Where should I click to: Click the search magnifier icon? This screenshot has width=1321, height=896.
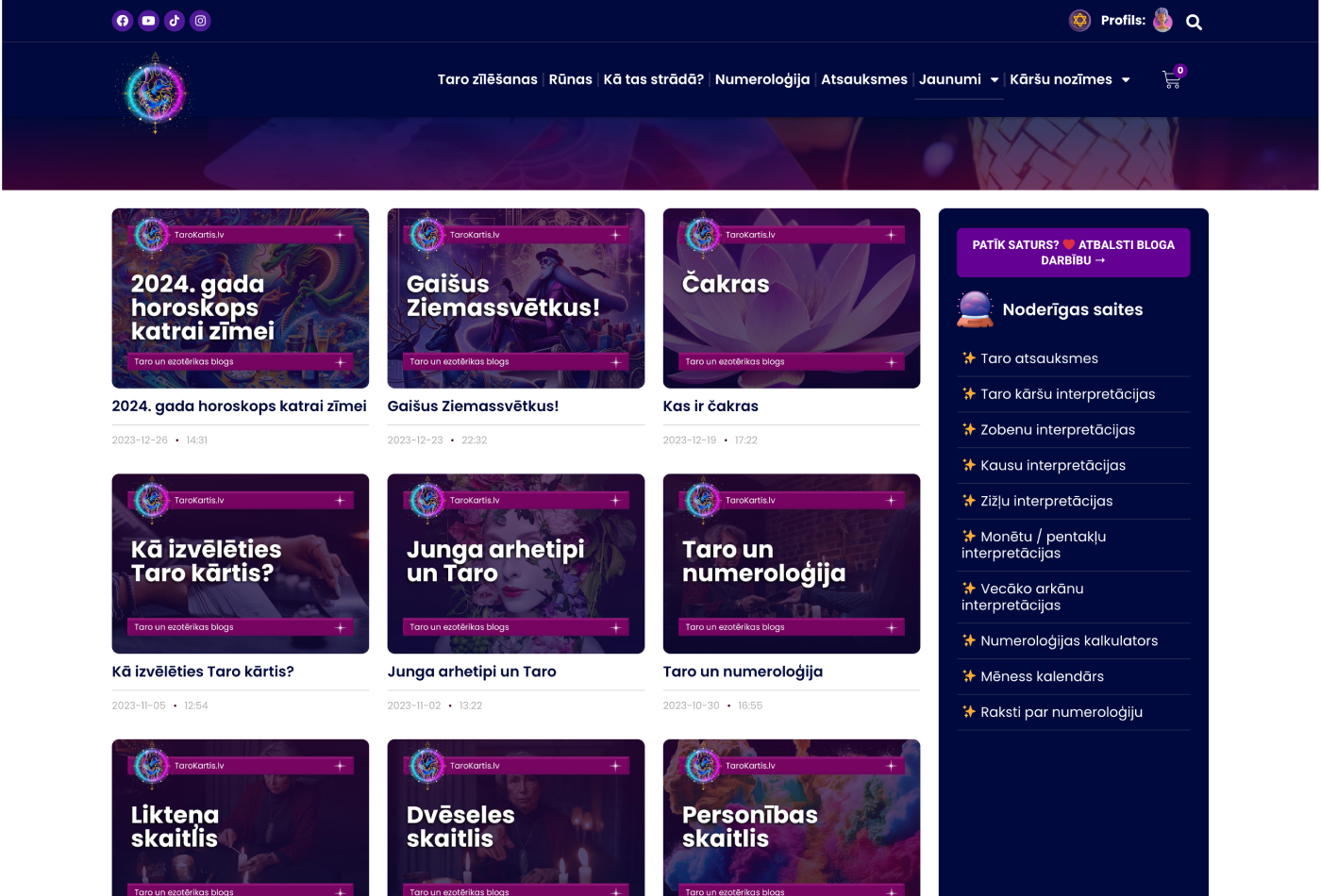point(1194,23)
